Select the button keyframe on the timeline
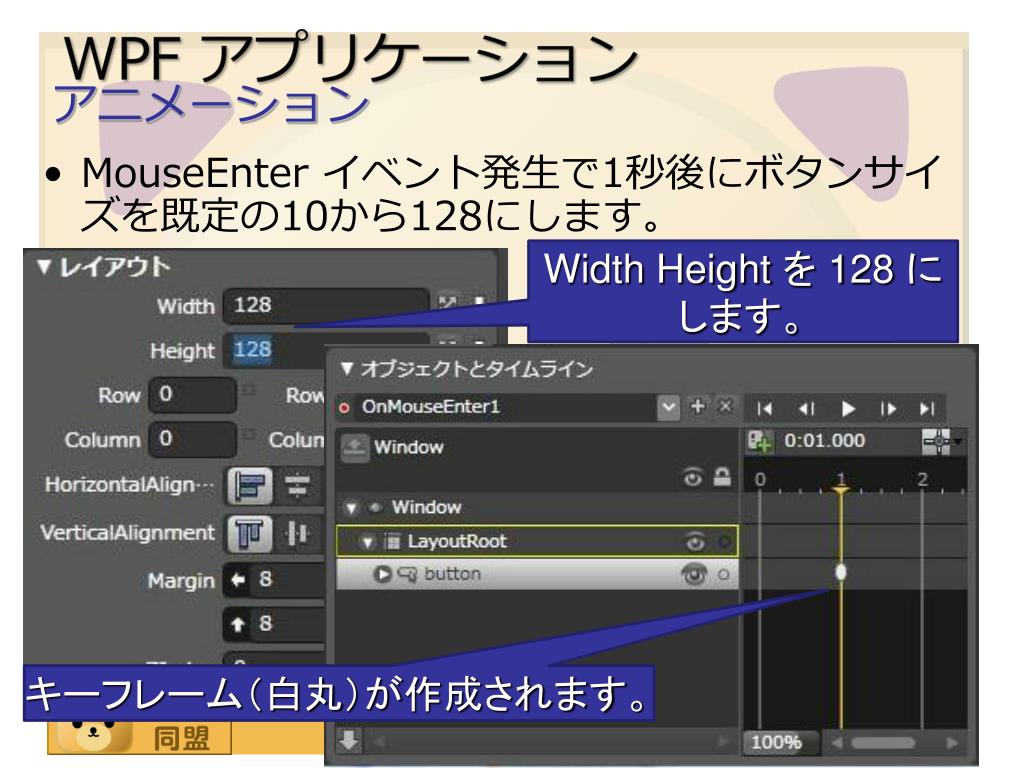This screenshot has height=768, width=1024. (x=841, y=572)
